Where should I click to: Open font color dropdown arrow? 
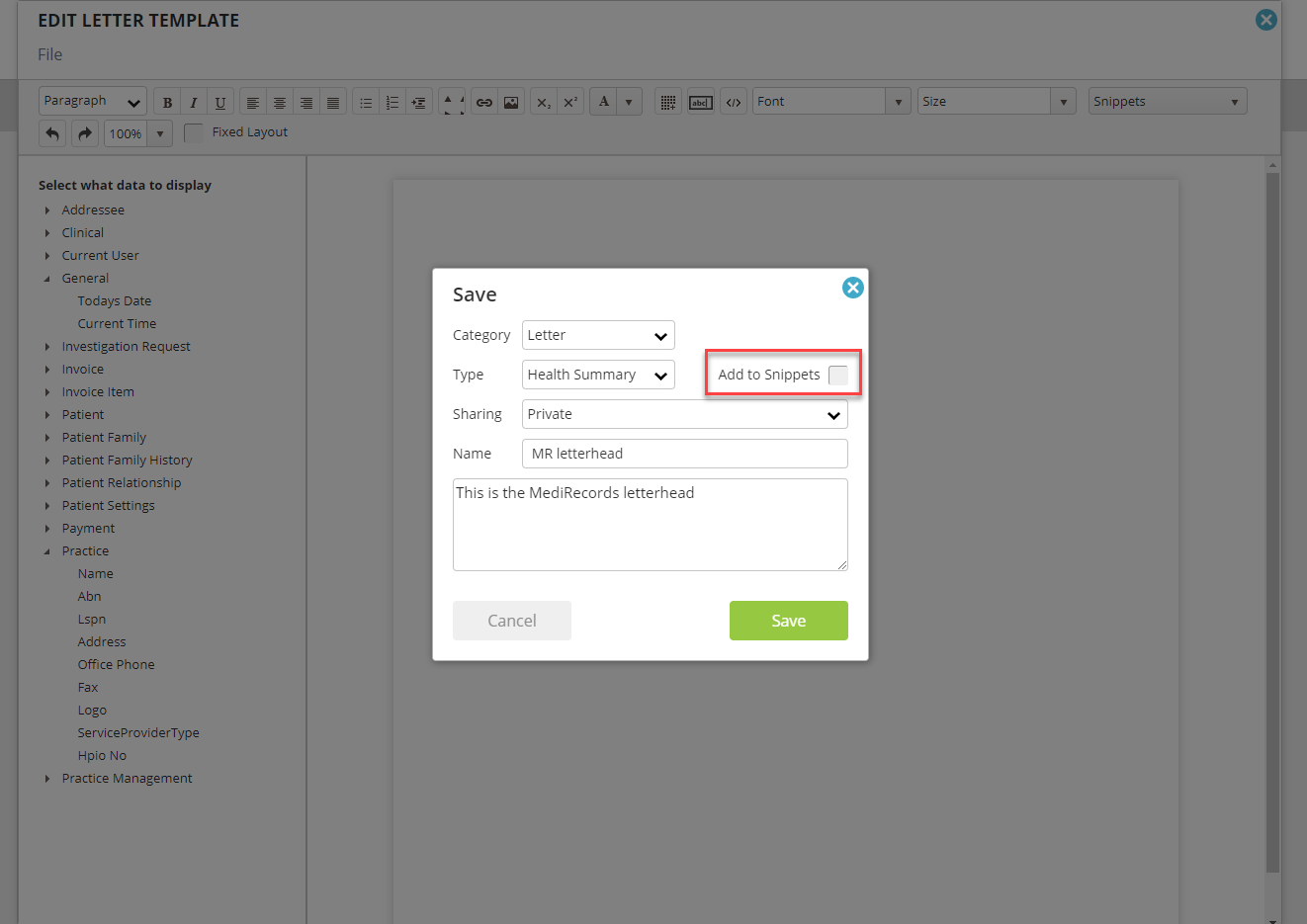[629, 102]
